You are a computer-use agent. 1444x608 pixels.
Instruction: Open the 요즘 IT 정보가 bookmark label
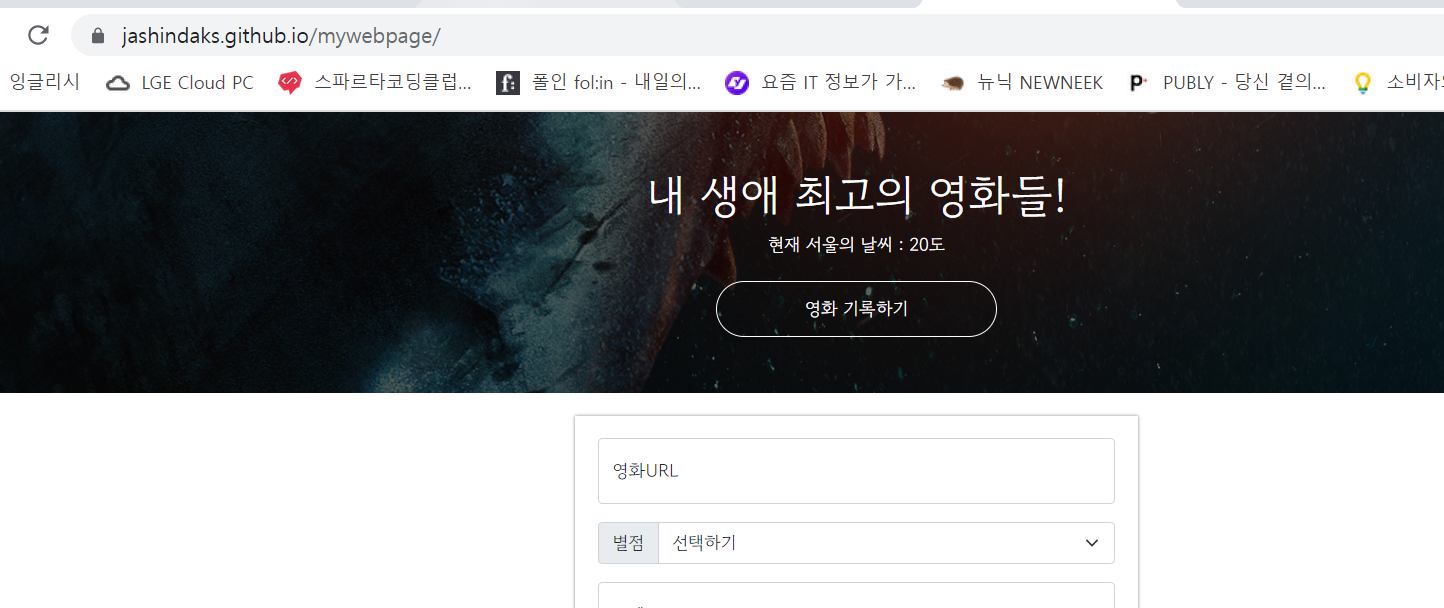point(838,83)
